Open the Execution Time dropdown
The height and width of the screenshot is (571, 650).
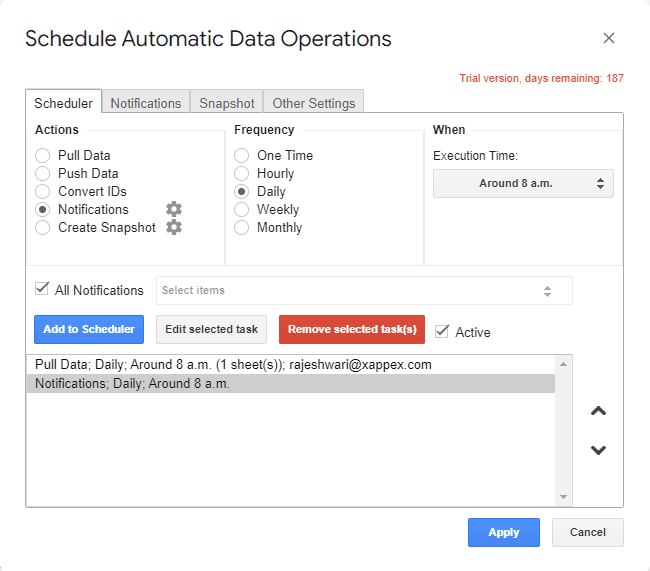[523, 183]
